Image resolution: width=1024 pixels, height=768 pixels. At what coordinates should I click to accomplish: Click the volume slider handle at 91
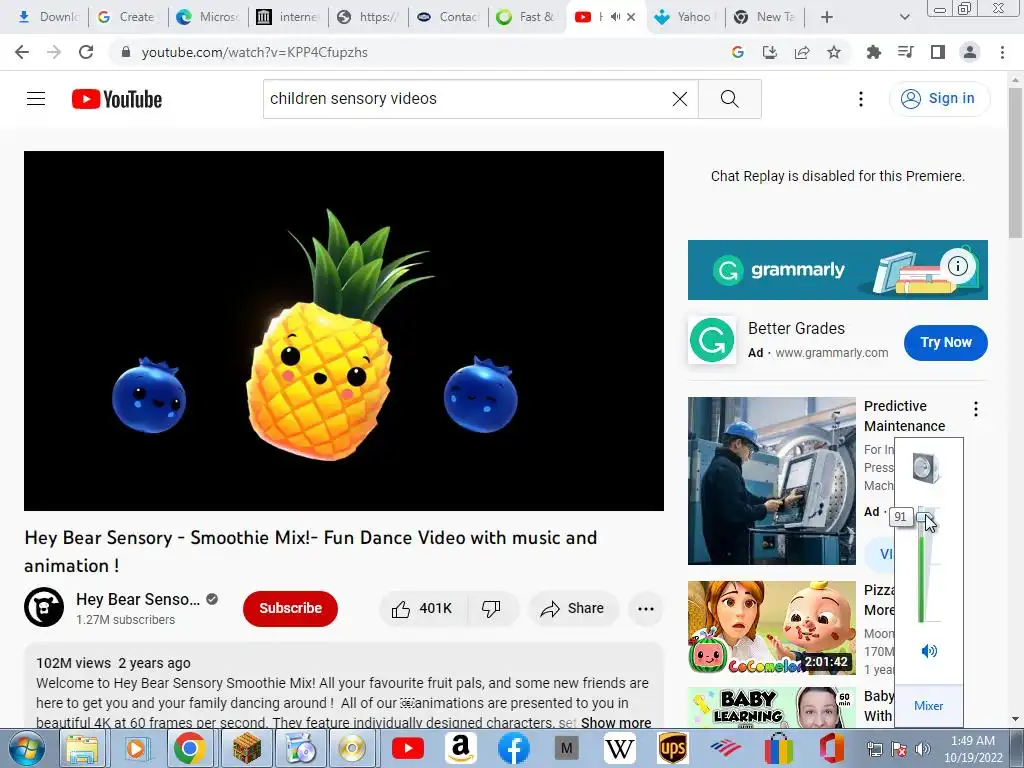pos(921,517)
